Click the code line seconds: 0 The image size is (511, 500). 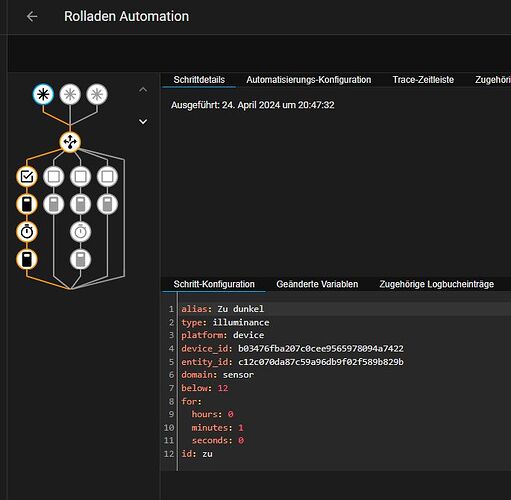[x=217, y=441]
